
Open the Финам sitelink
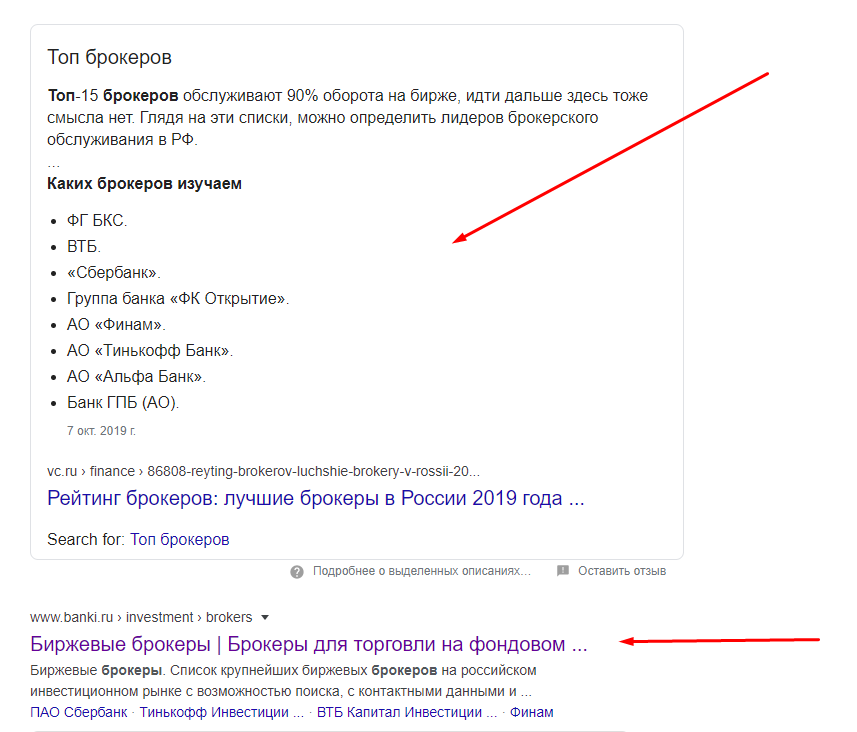(x=533, y=712)
